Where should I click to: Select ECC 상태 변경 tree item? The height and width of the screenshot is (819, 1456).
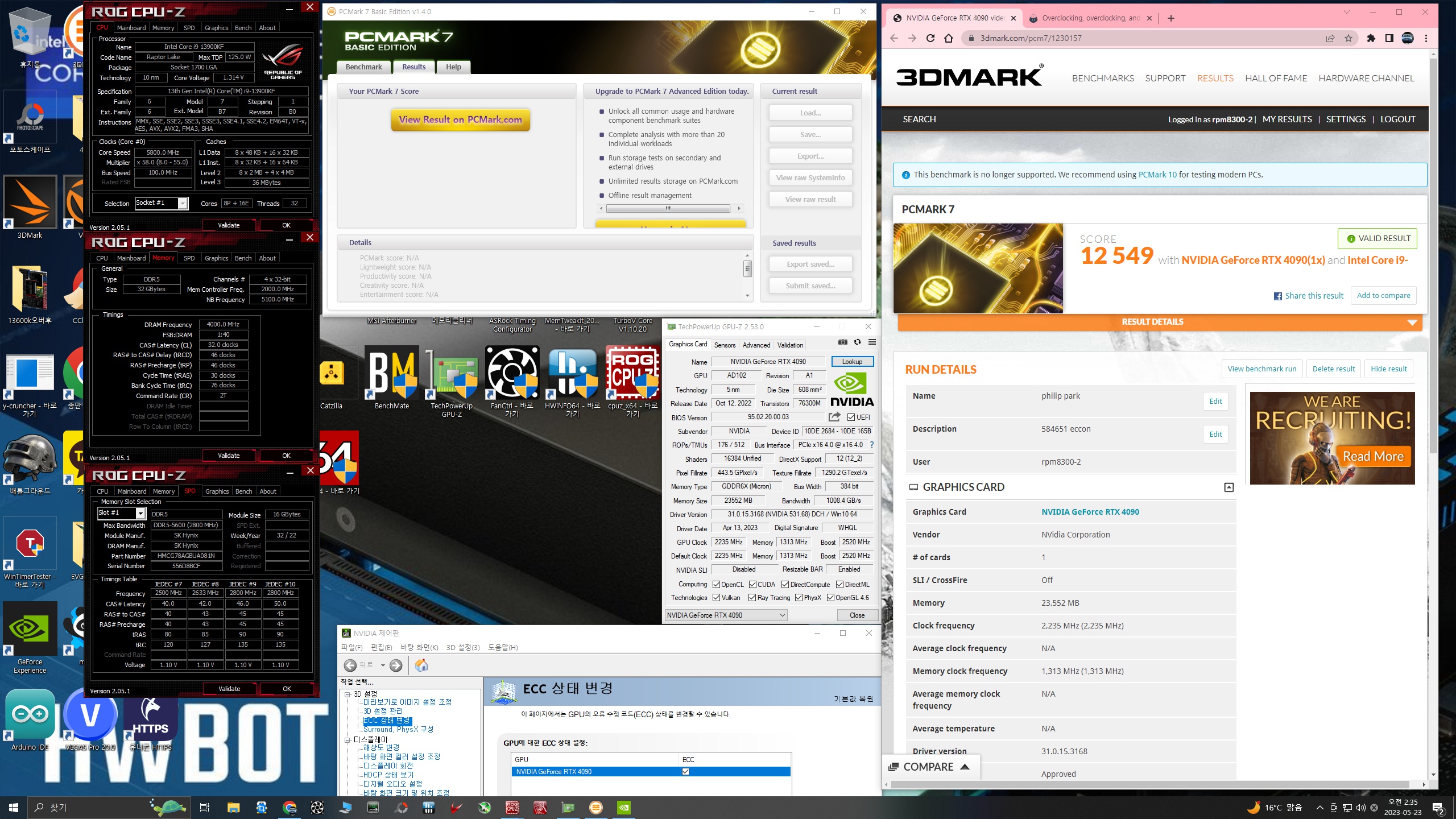coord(387,720)
